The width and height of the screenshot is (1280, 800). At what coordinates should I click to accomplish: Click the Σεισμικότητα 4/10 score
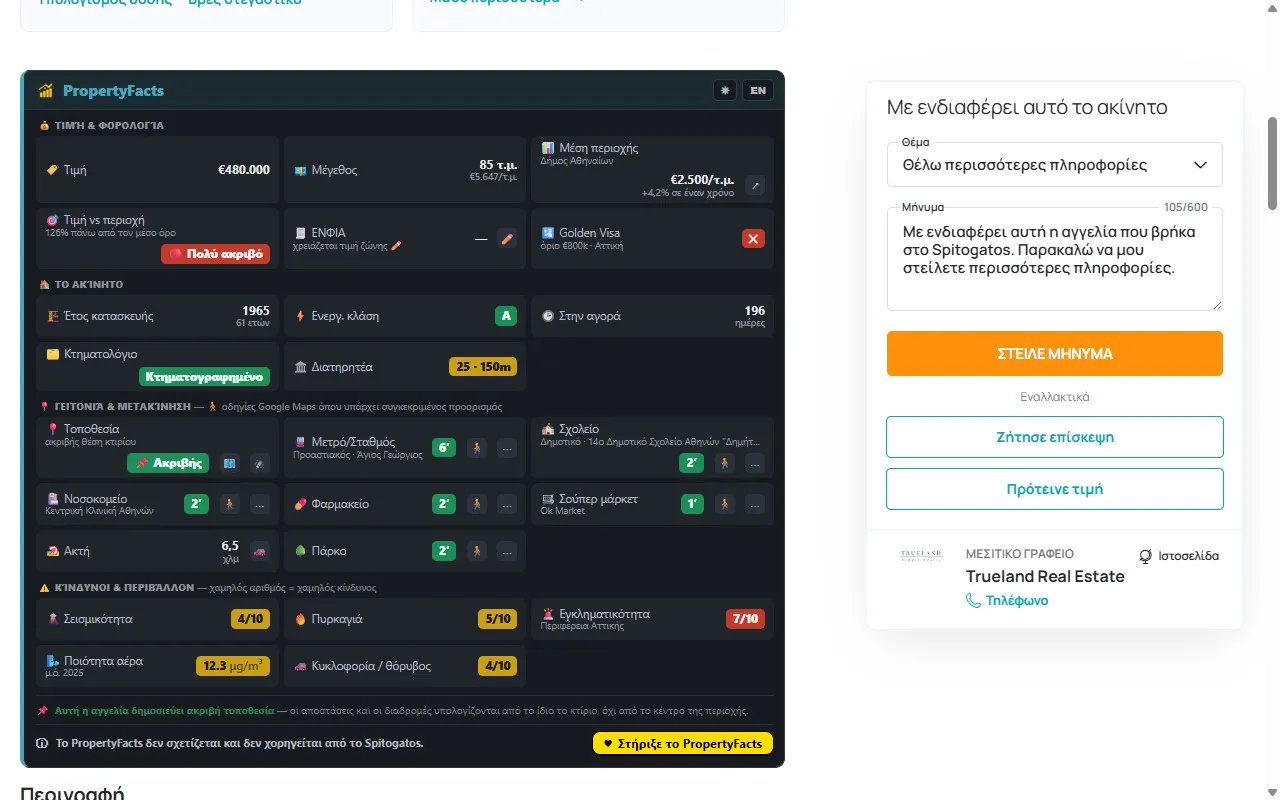click(250, 619)
